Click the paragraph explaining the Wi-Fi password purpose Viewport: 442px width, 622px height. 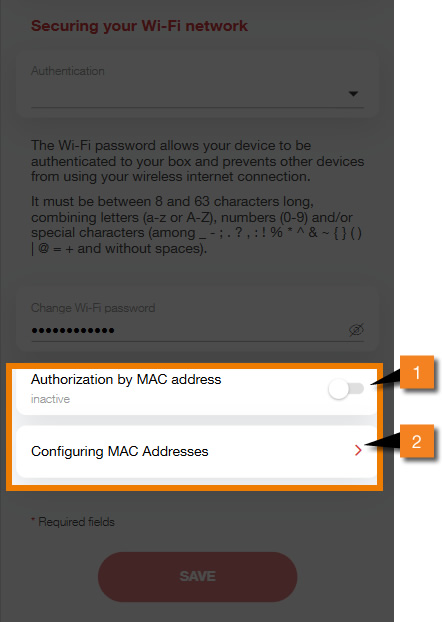(x=198, y=161)
